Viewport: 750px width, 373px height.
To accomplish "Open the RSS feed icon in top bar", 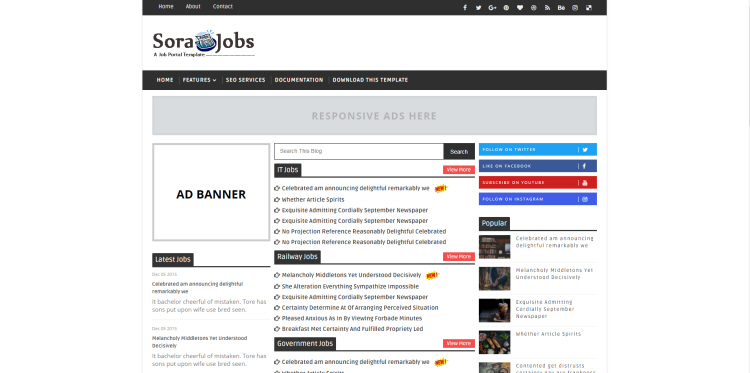I will [547, 8].
